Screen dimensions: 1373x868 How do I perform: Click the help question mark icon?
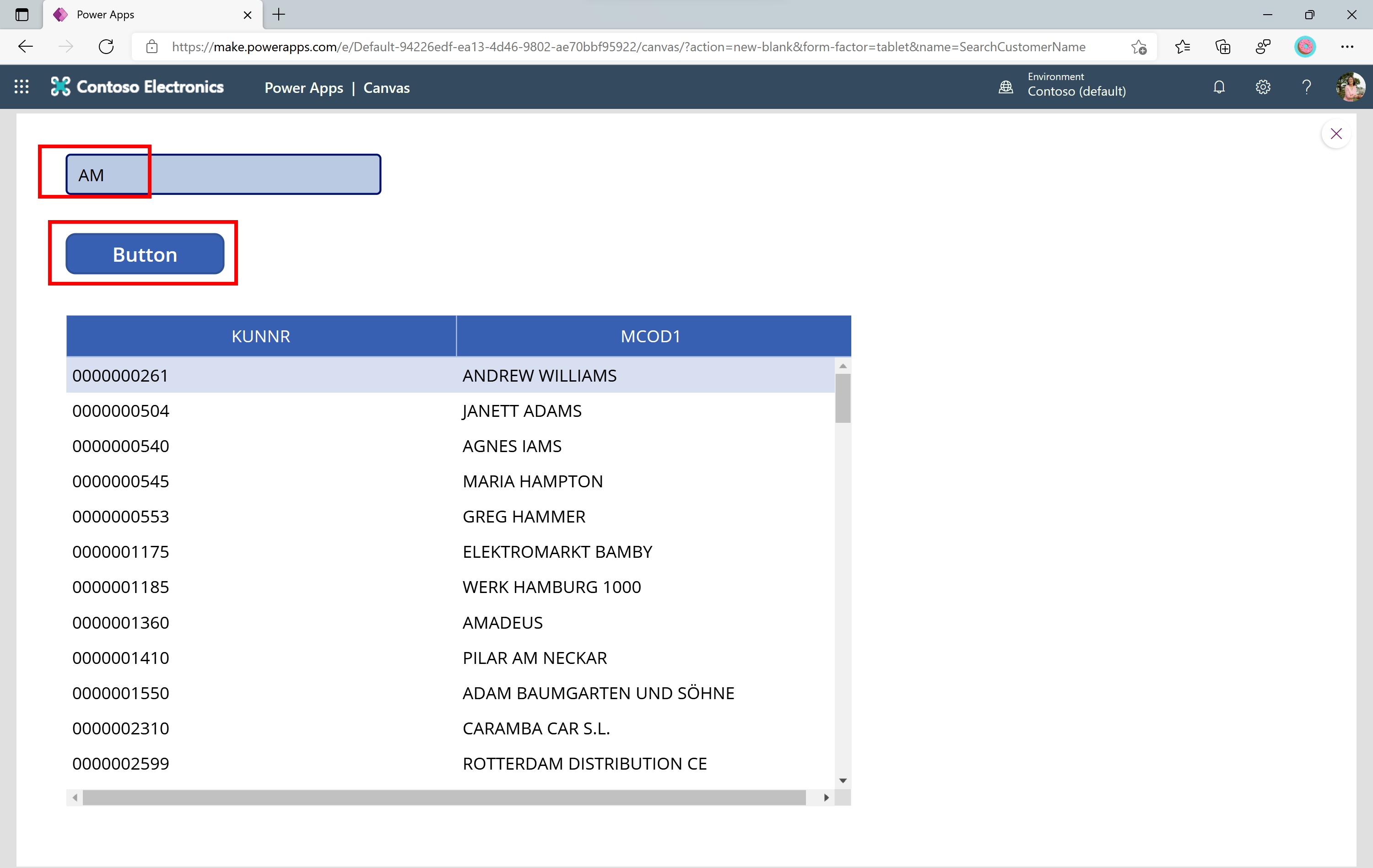(x=1306, y=87)
